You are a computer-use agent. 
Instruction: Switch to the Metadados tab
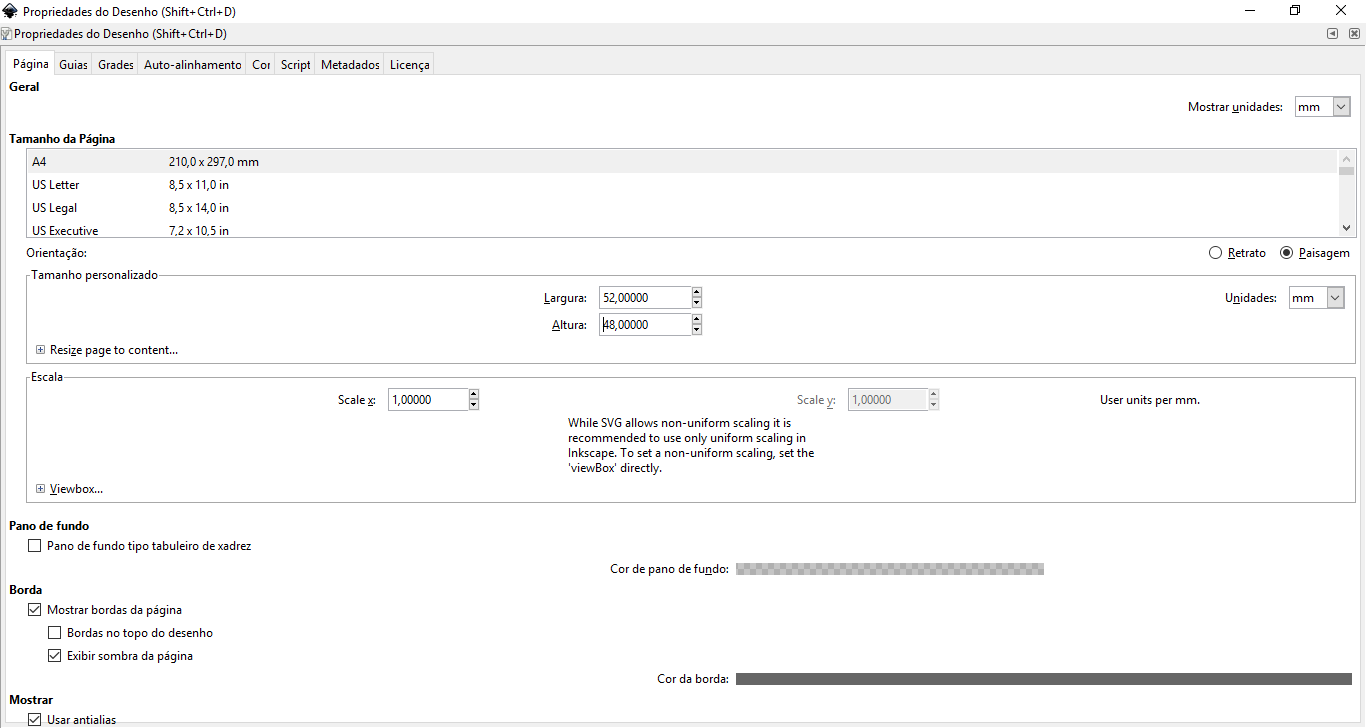coord(350,65)
